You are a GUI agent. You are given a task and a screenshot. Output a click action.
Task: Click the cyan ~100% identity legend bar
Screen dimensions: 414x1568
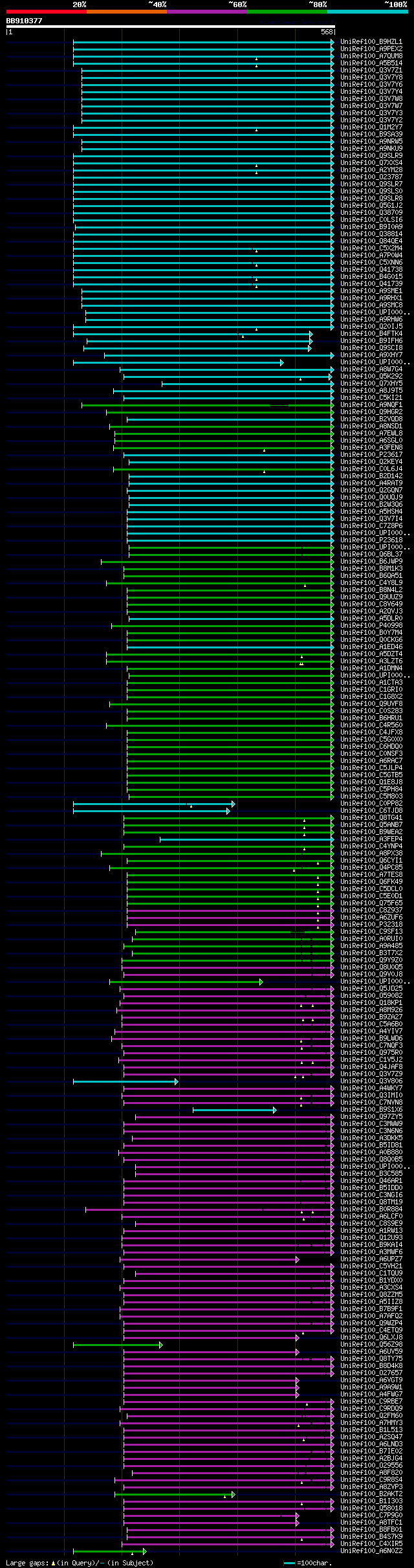click(367, 12)
